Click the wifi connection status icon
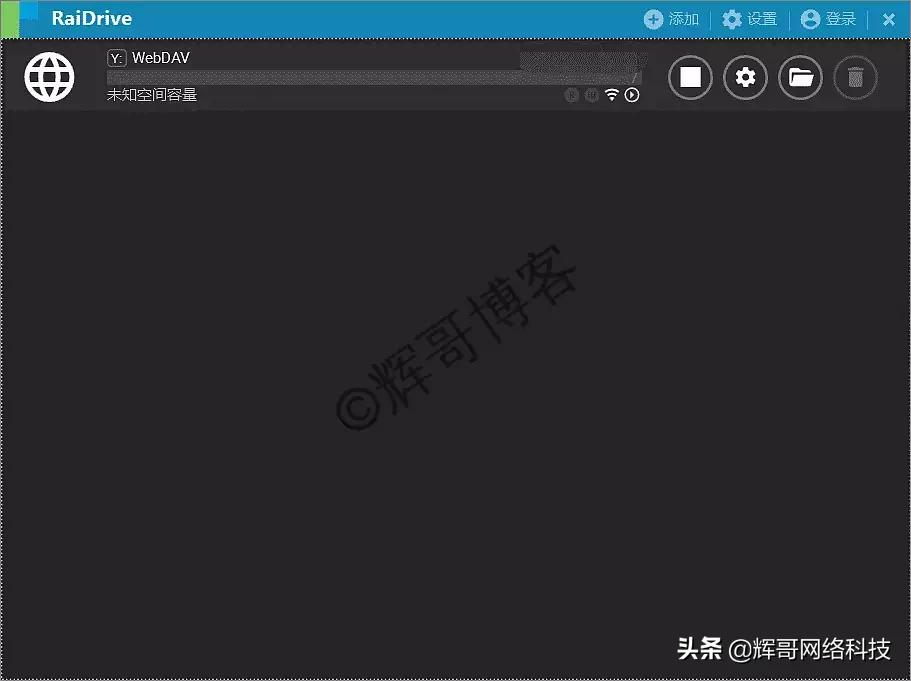This screenshot has height=681, width=911. tap(611, 95)
